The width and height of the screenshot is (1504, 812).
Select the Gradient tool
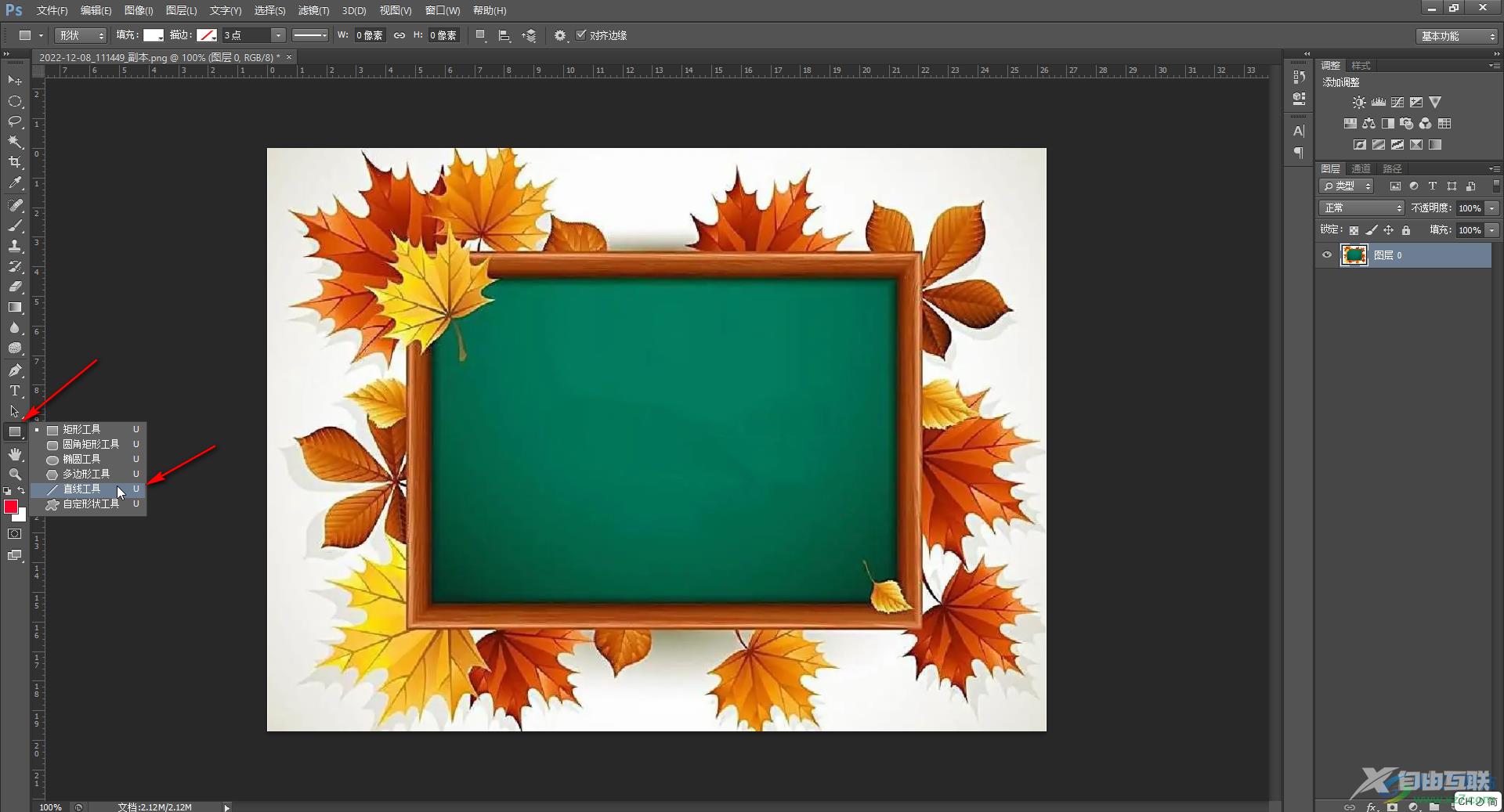pos(15,307)
